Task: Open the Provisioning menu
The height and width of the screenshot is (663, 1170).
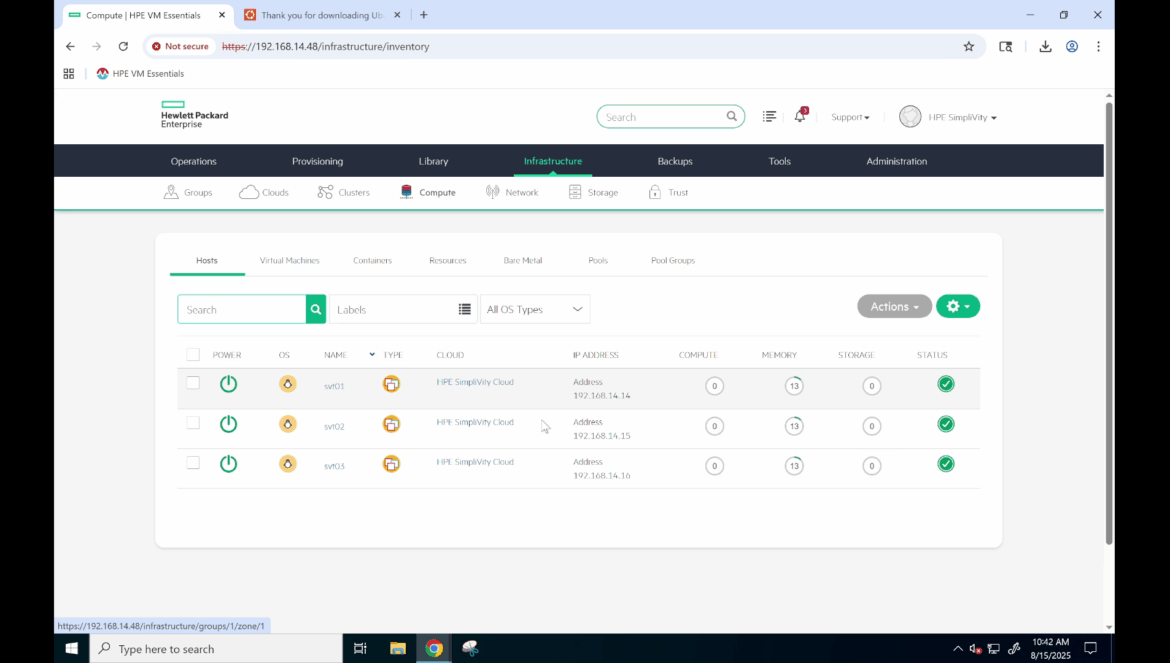Action: 317,161
